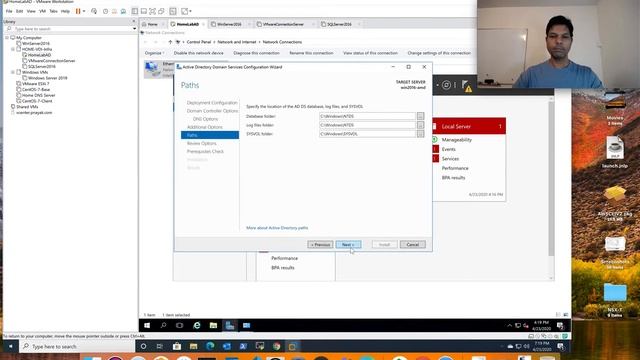This screenshot has width=640, height=360.
Task: Click browse button for Database folder
Action: click(x=420, y=116)
